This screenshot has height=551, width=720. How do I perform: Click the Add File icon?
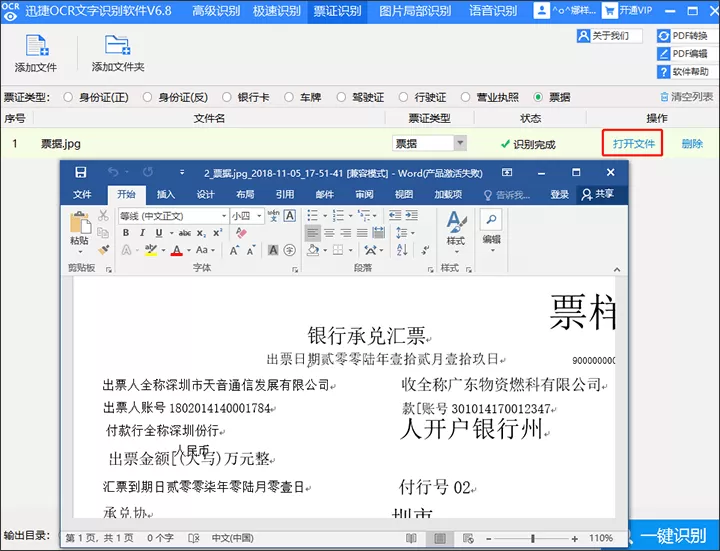coord(37,45)
